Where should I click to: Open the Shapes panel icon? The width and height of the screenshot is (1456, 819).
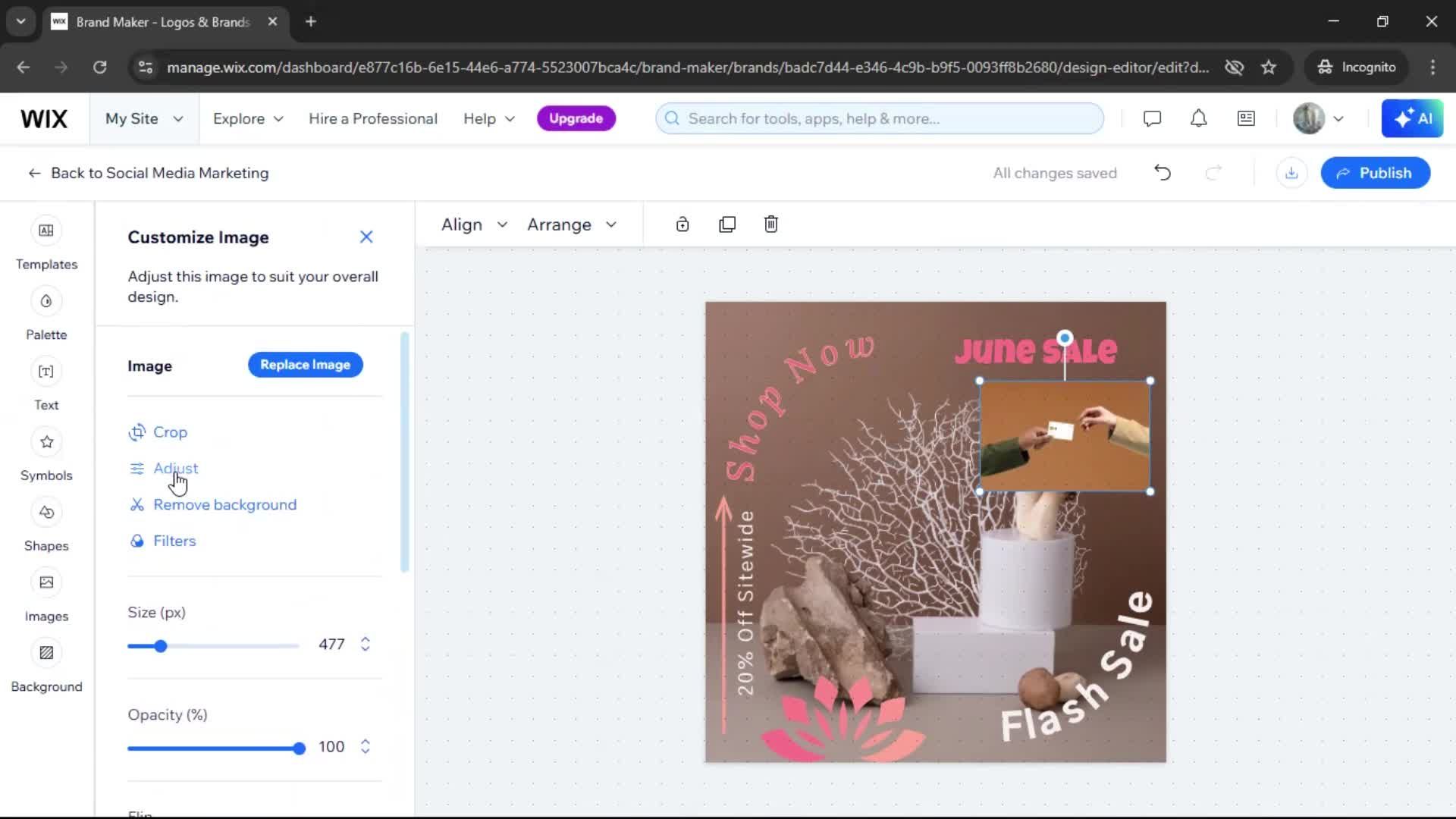point(46,513)
